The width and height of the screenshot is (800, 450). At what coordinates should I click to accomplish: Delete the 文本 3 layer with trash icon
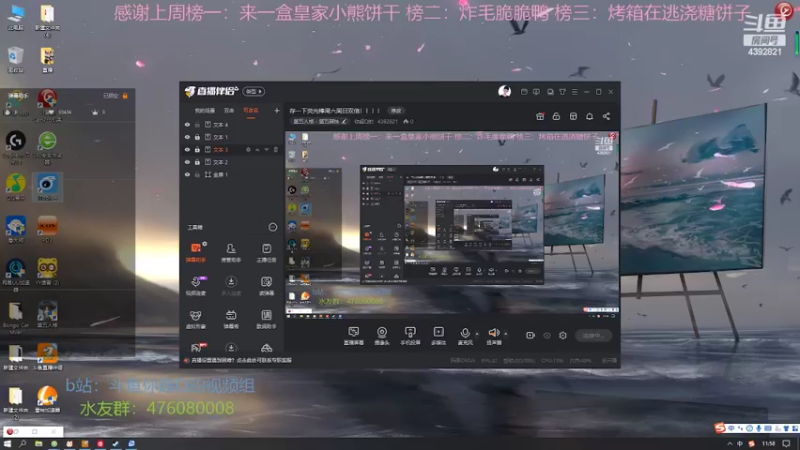[276, 149]
